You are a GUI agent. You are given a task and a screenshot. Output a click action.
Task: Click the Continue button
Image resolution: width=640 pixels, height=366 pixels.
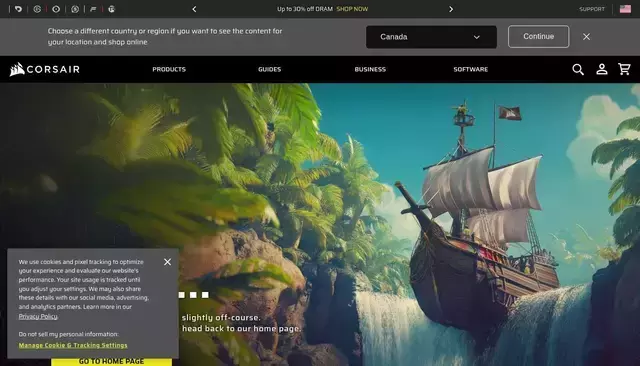[538, 36]
